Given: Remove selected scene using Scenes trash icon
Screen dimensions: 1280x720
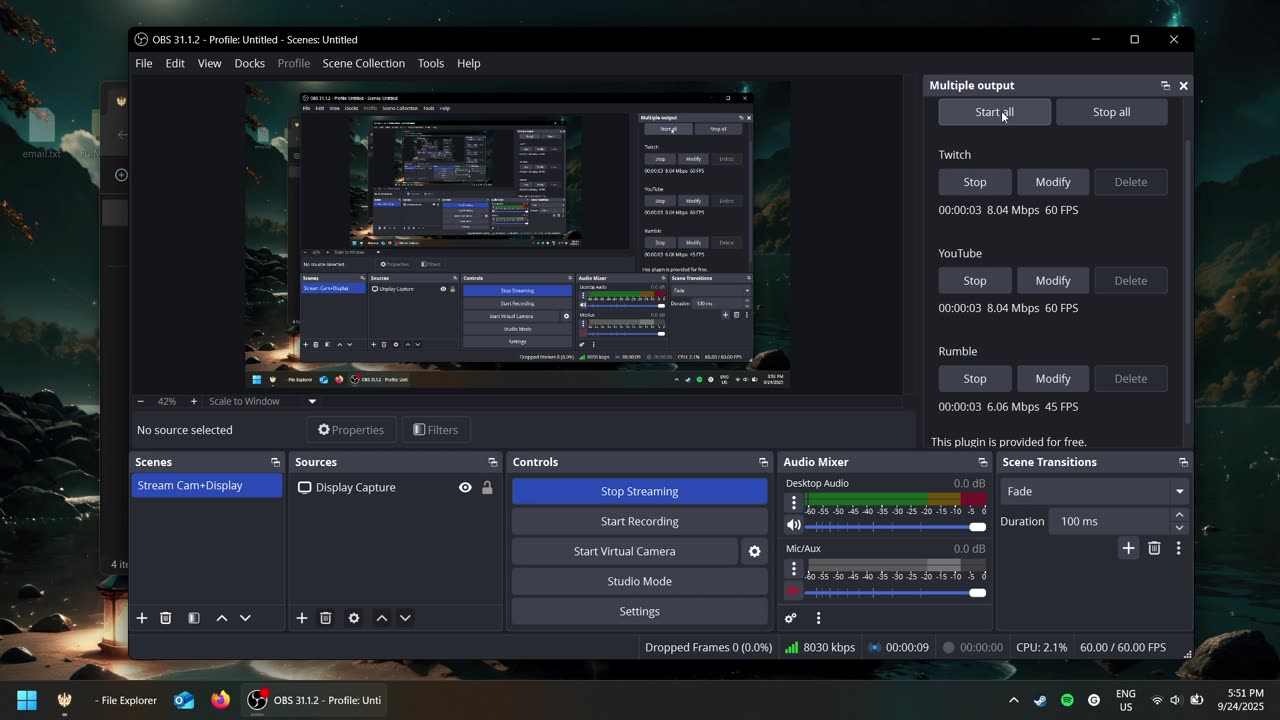Looking at the screenshot, I should (166, 618).
